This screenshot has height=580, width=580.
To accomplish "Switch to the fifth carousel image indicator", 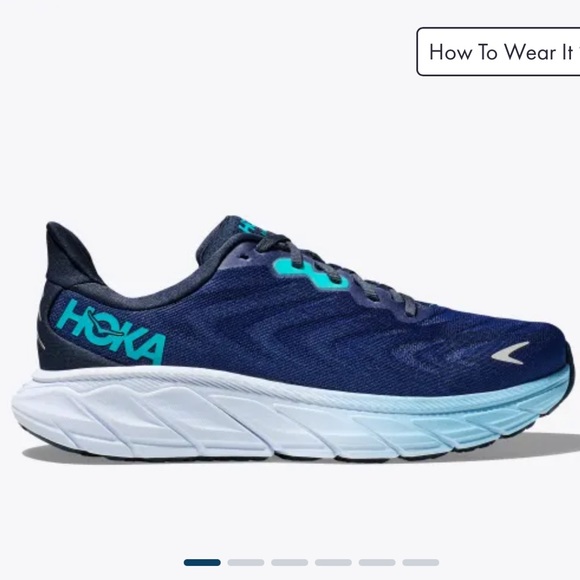I will [x=377, y=563].
